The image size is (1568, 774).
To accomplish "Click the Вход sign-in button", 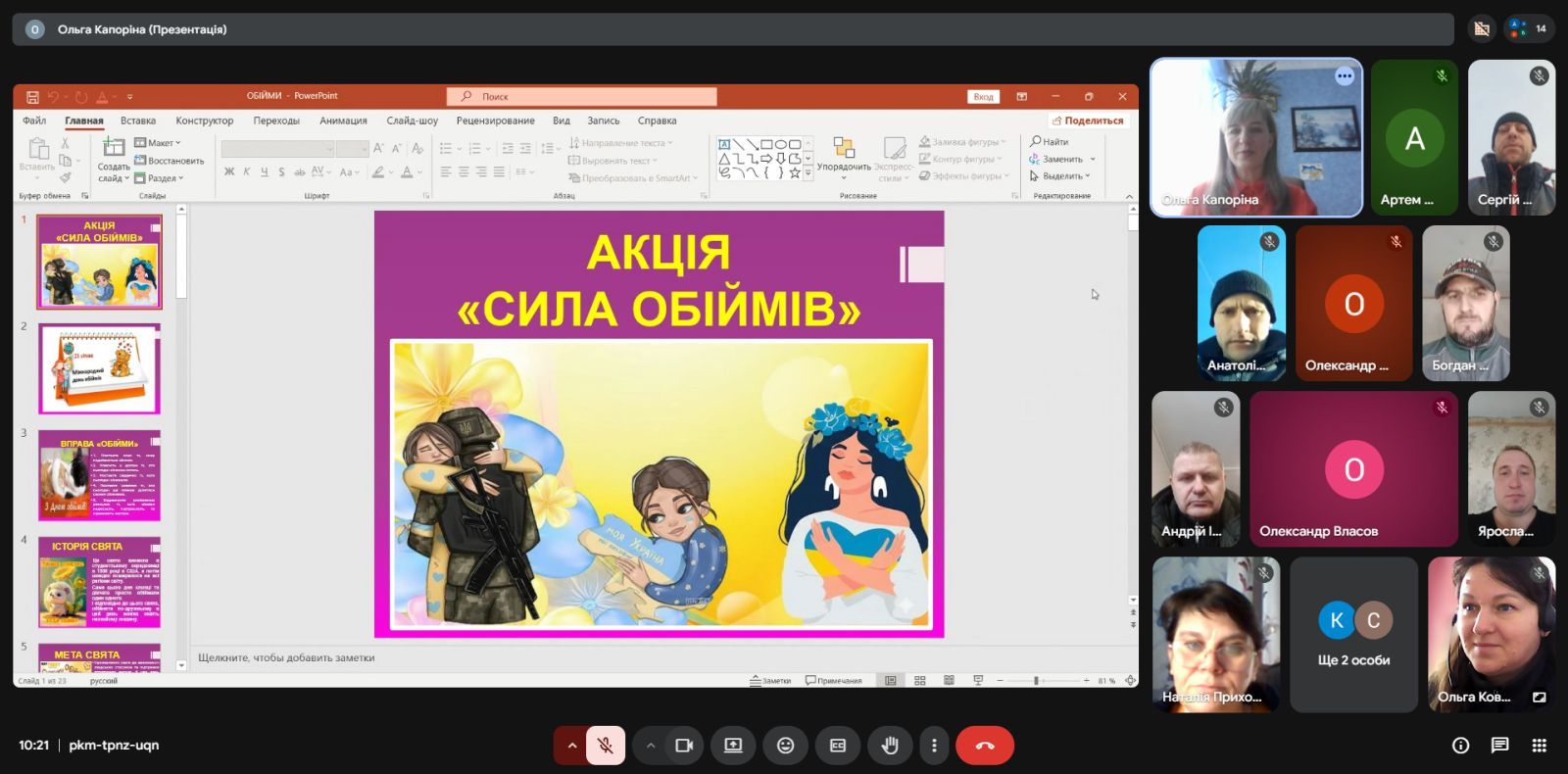I will (x=983, y=96).
